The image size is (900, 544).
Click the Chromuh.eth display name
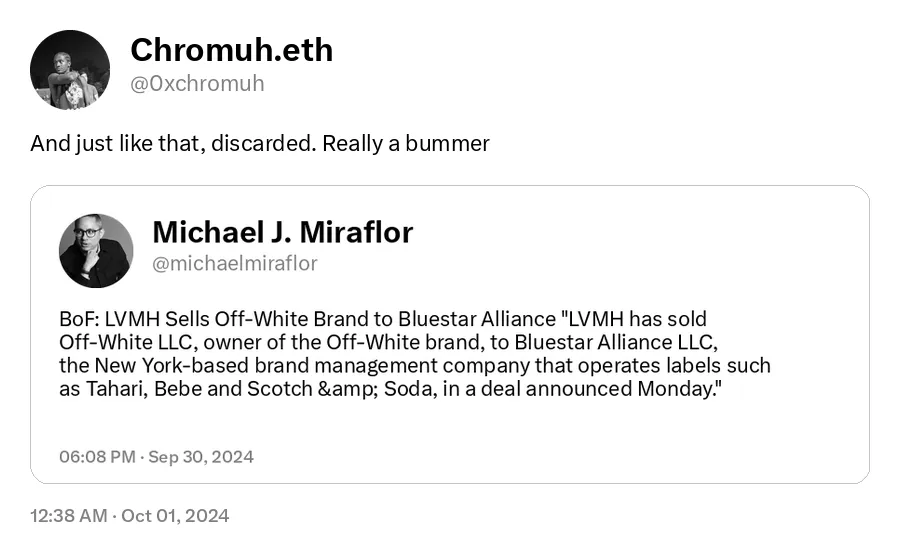coord(231,50)
